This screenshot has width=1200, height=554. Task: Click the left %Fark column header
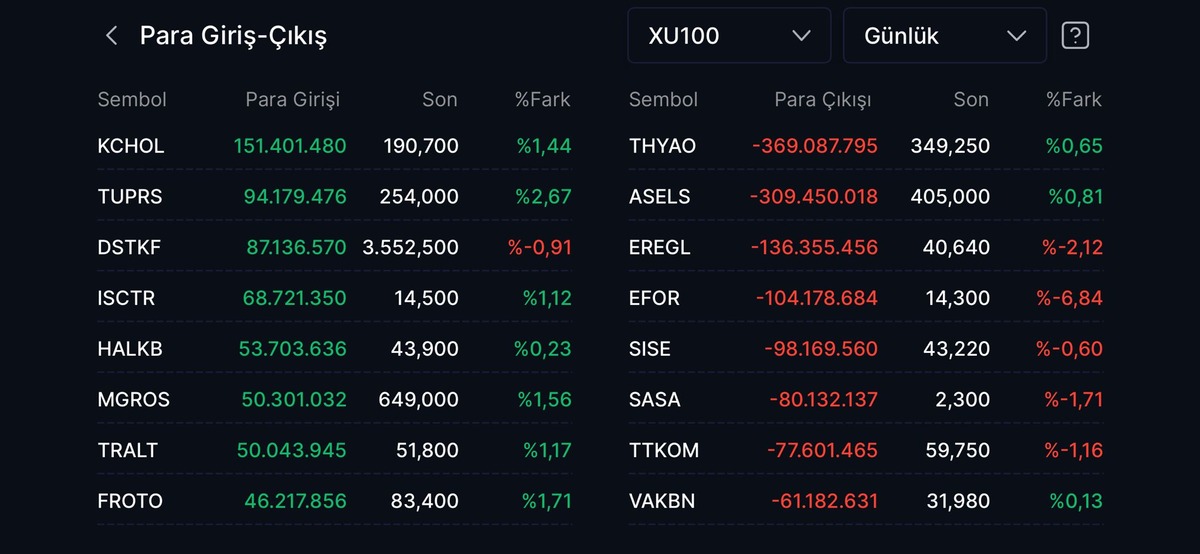[543, 99]
